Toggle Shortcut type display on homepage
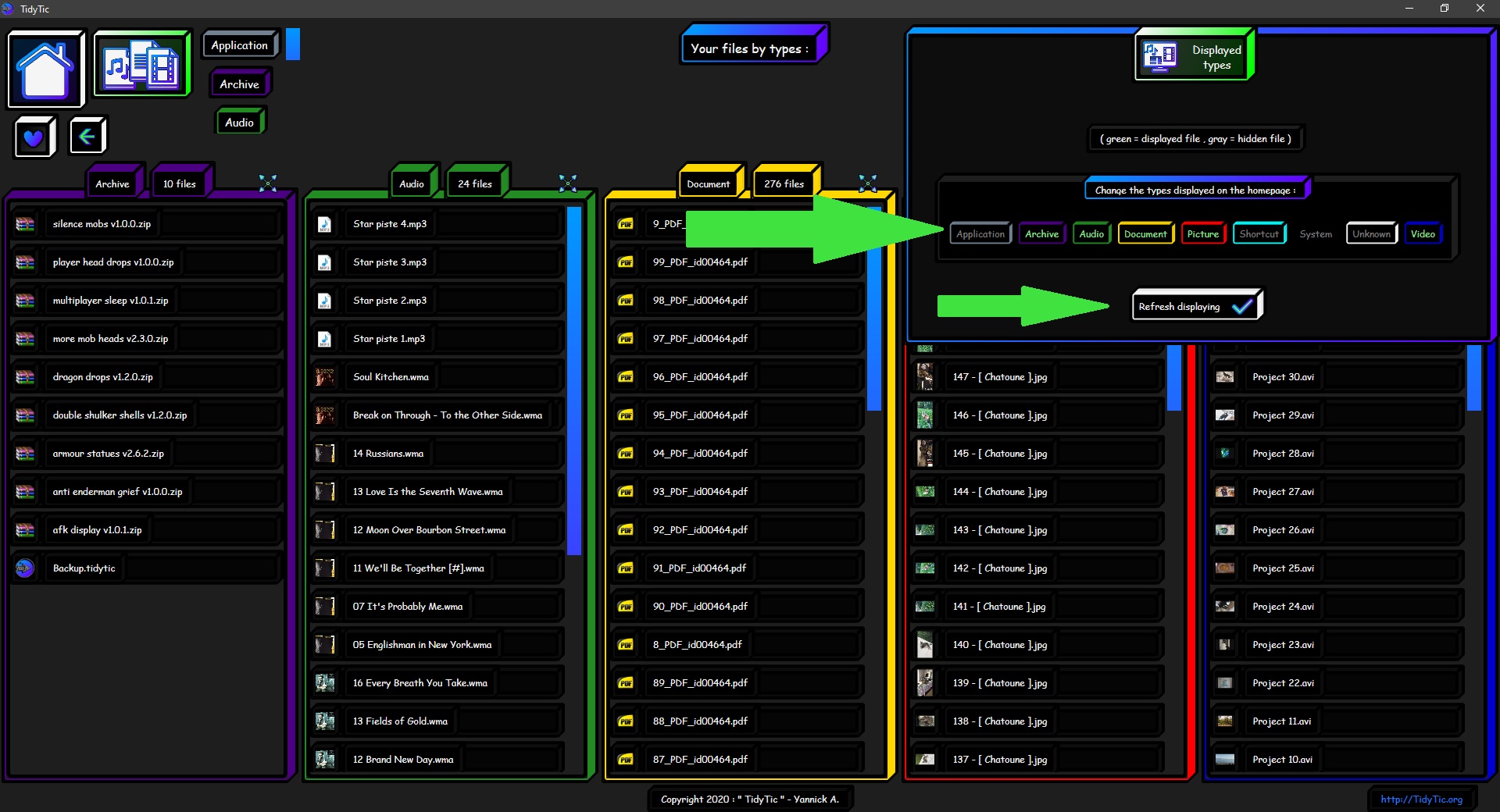The image size is (1500, 812). [x=1259, y=234]
